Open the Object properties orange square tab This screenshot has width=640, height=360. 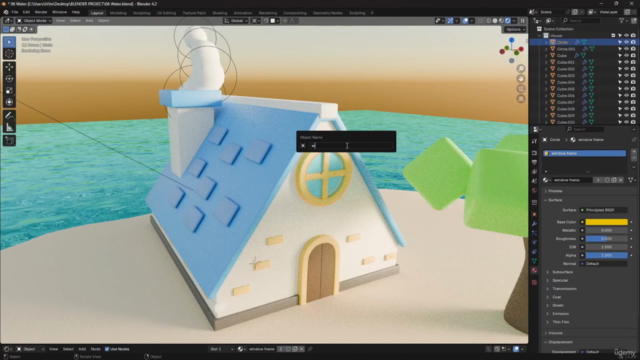click(534, 214)
